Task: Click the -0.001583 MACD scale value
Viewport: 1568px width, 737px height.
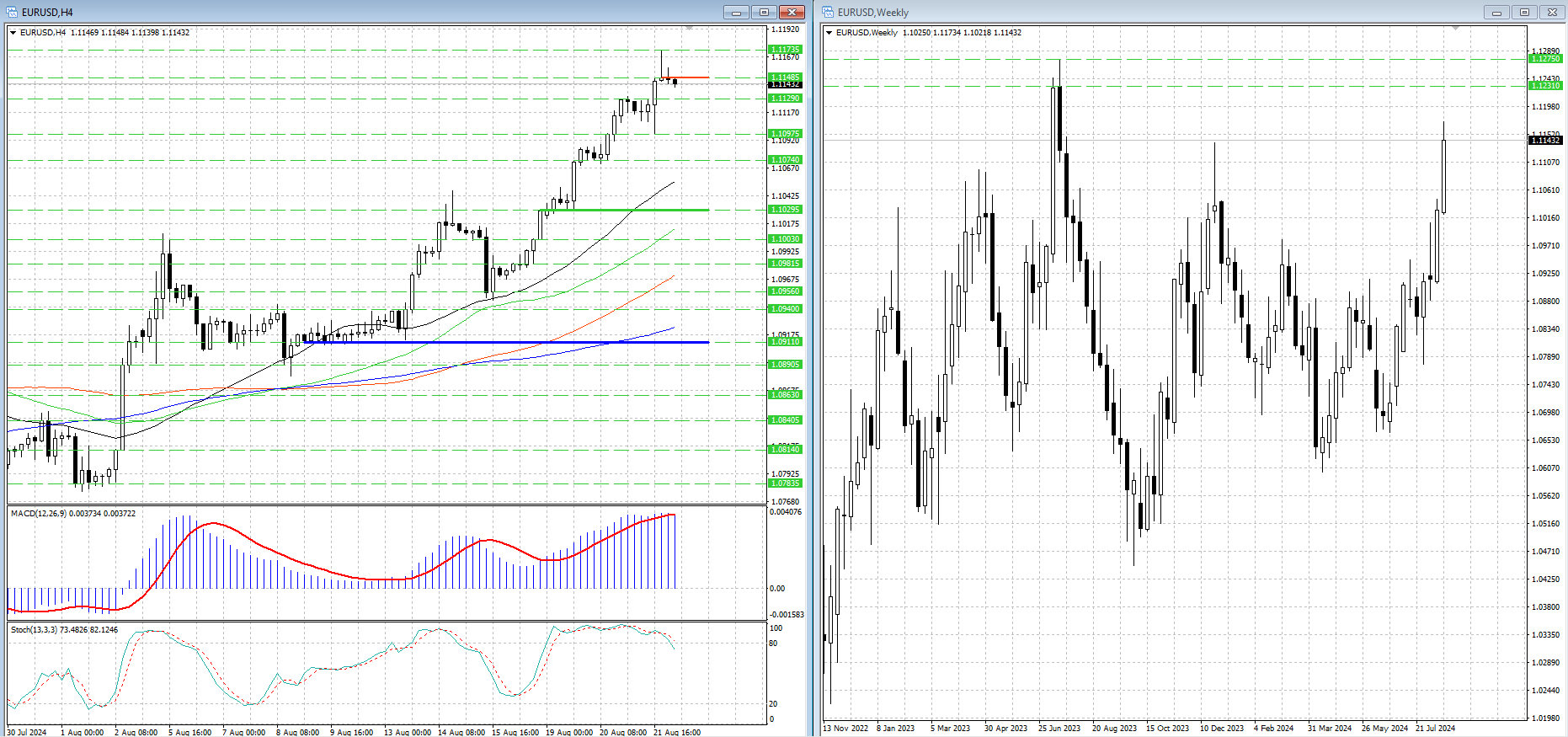Action: coord(786,615)
